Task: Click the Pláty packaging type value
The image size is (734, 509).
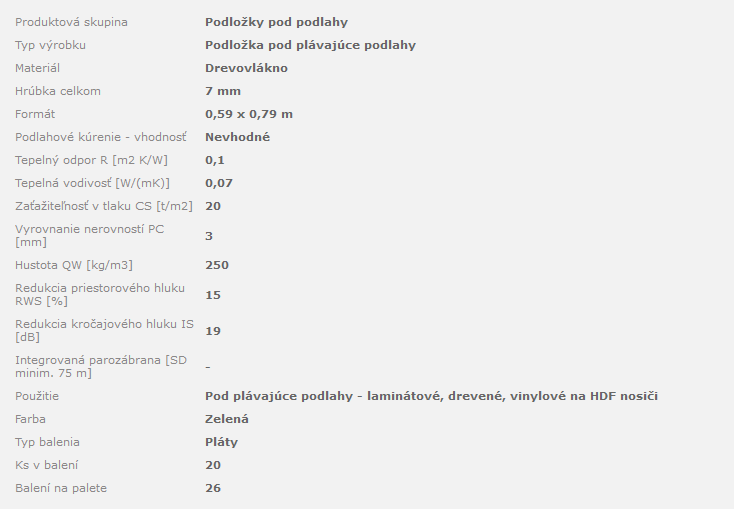Action: (x=221, y=442)
